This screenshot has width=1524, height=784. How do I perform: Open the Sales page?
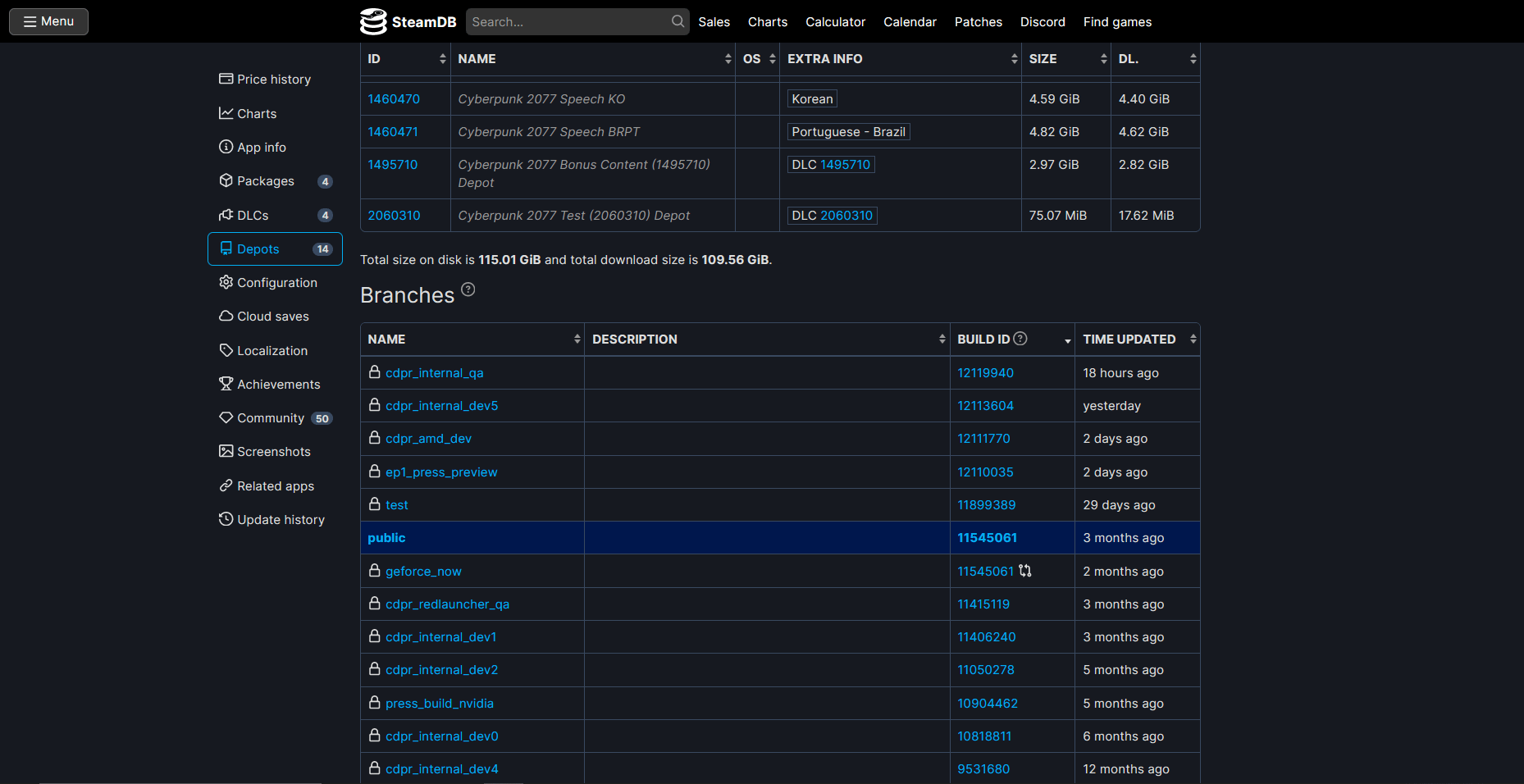pyautogui.click(x=714, y=22)
